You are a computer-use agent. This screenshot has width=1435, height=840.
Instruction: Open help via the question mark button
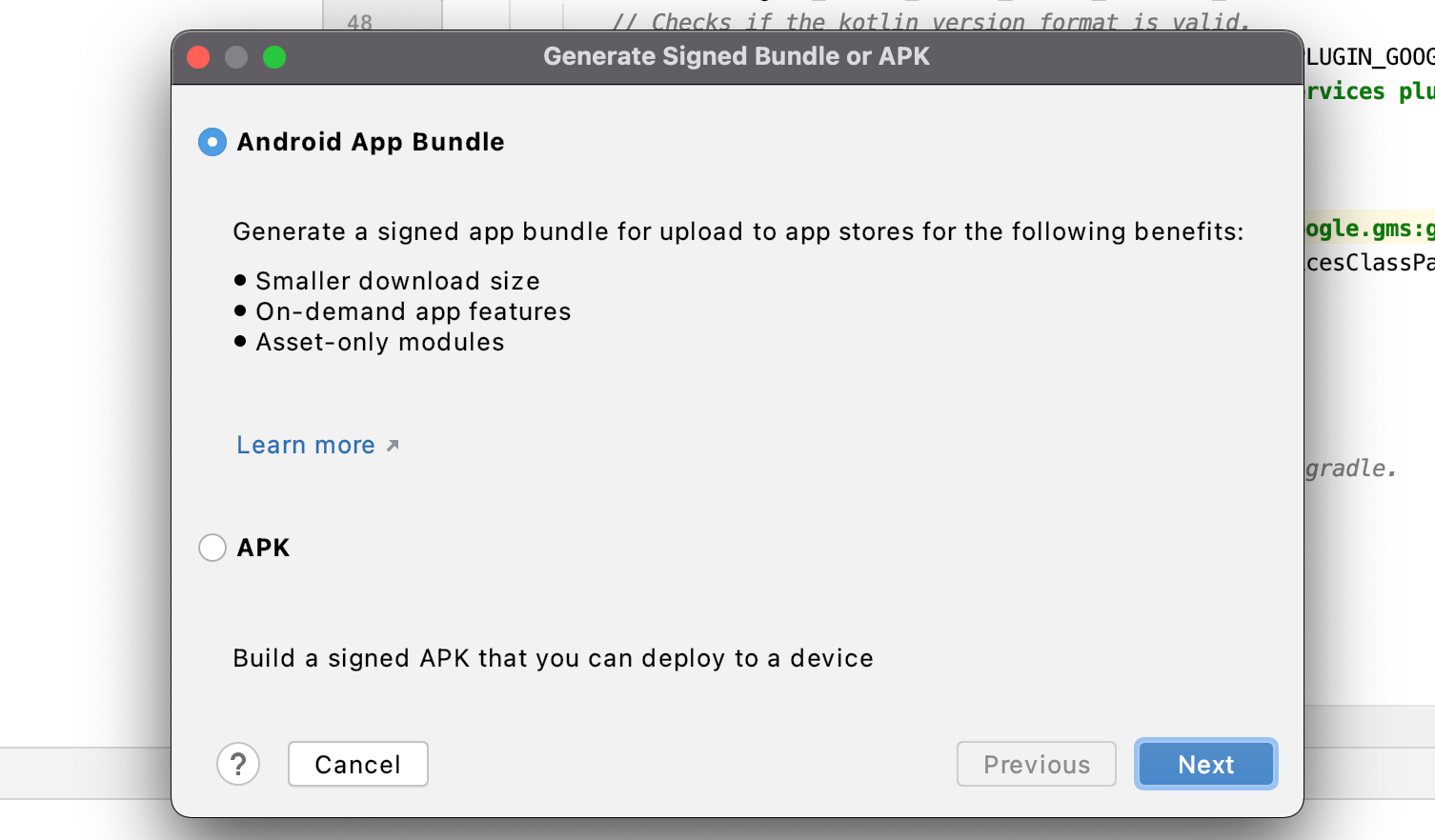click(x=238, y=764)
